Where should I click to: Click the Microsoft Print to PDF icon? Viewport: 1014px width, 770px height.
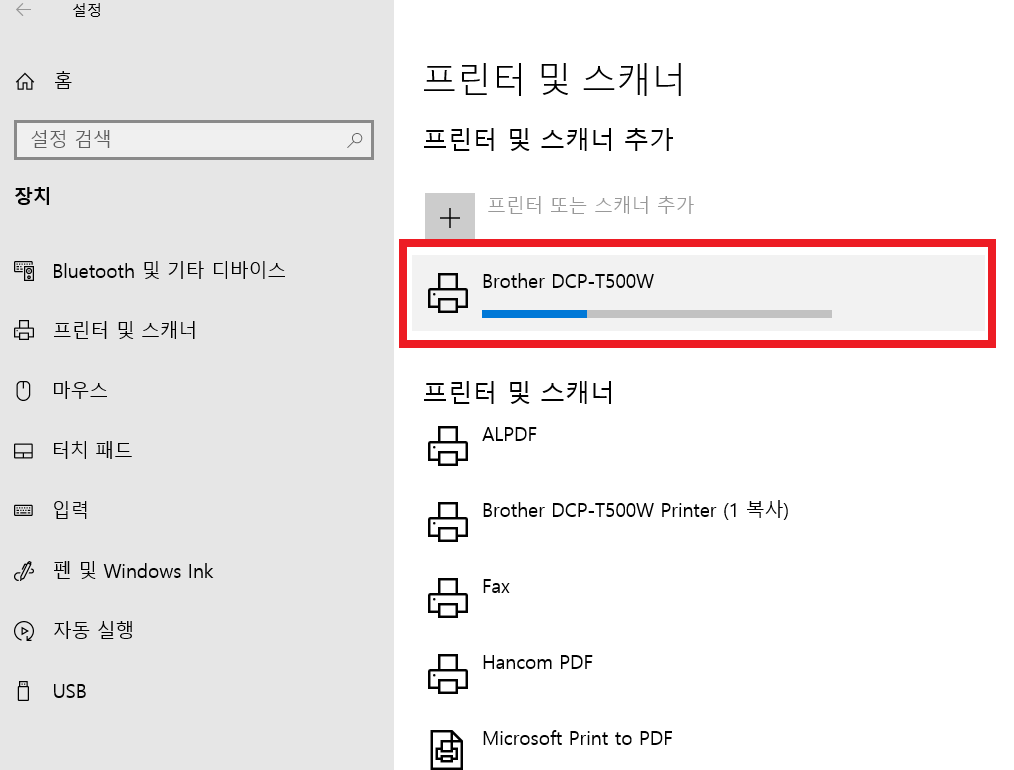(x=447, y=749)
